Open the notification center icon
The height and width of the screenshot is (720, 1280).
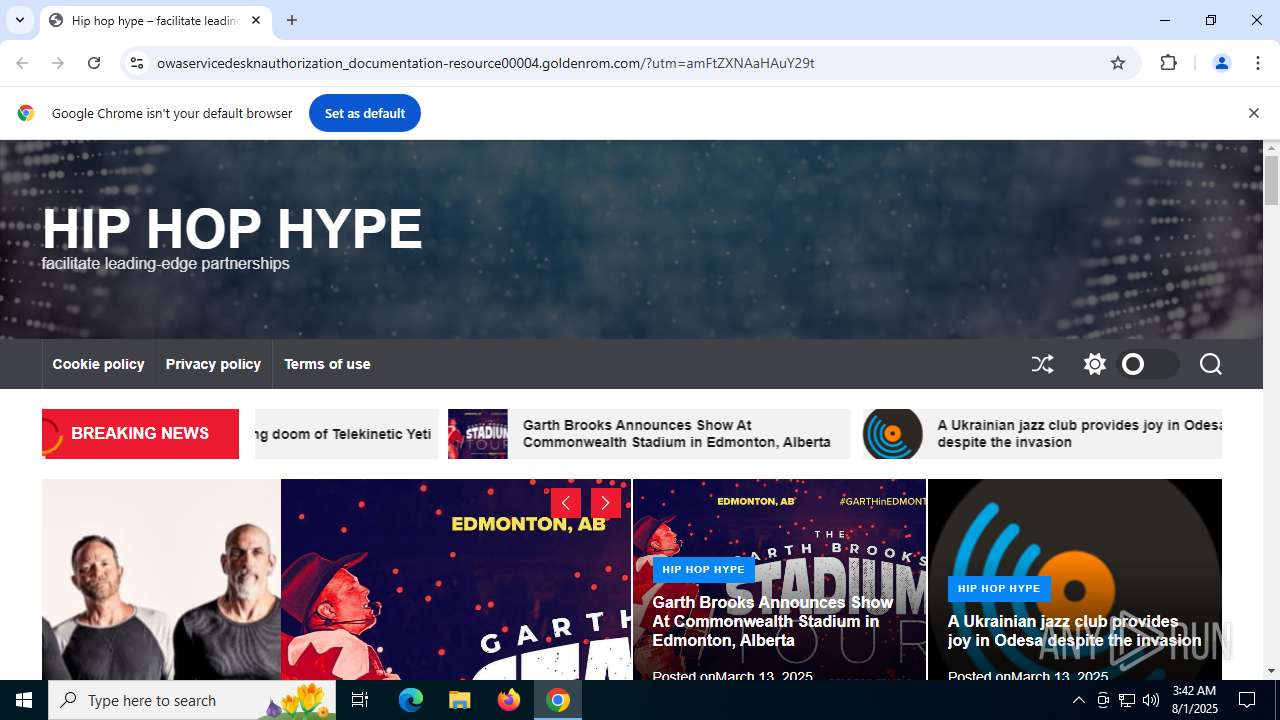1247,700
